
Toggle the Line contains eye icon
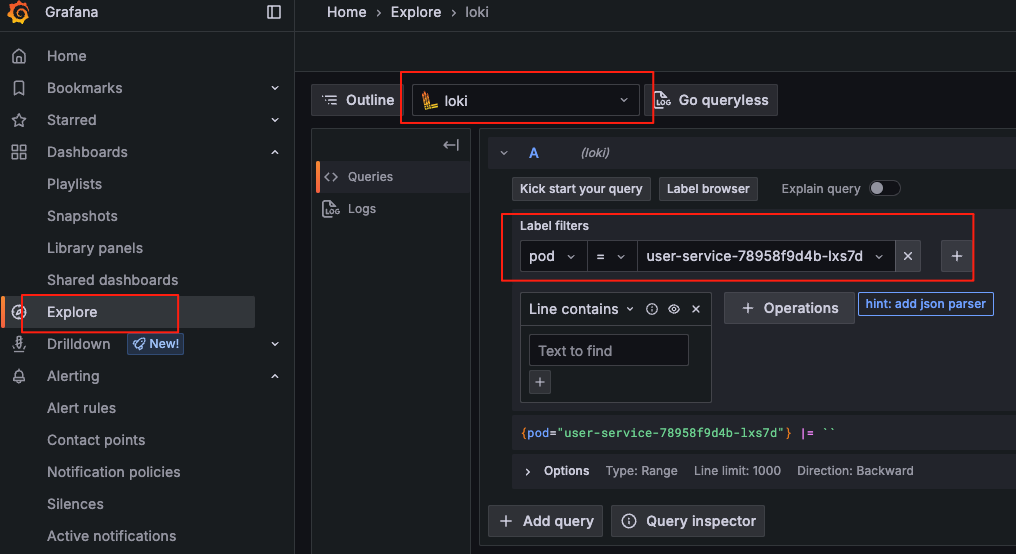click(x=674, y=309)
